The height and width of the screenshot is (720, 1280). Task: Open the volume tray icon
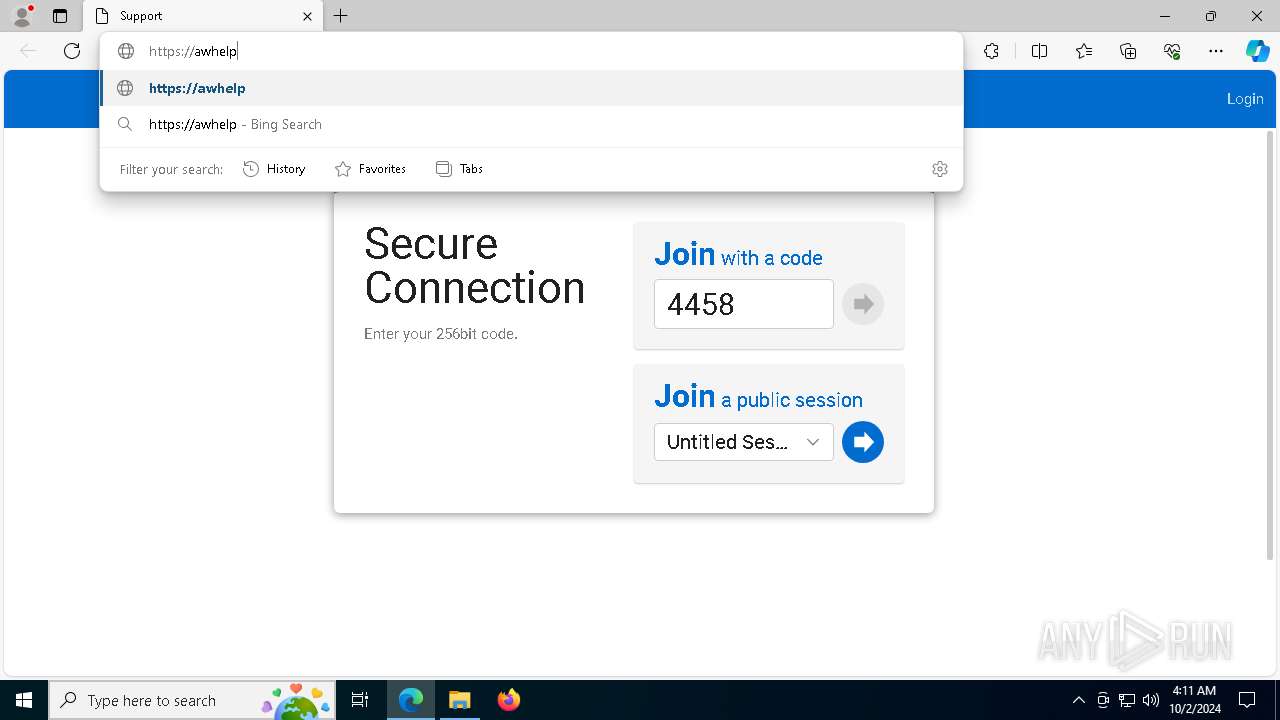[x=1151, y=700]
